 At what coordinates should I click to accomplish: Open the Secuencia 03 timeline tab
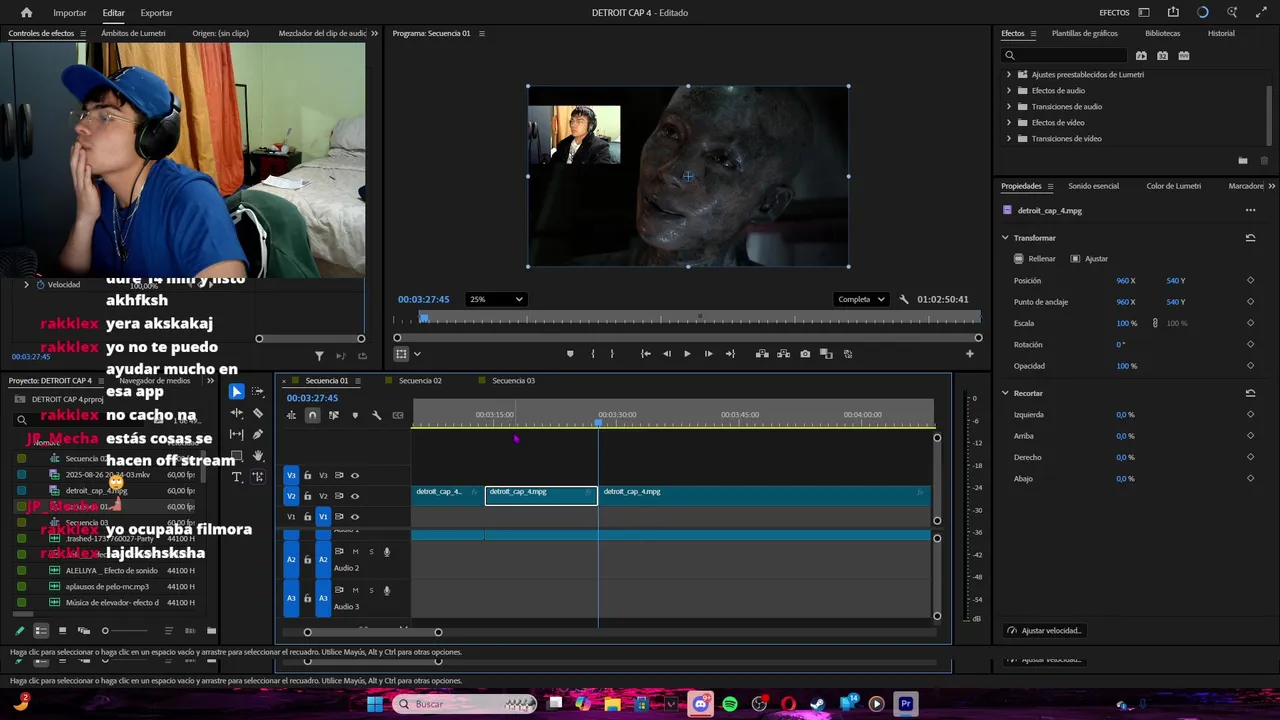coord(513,381)
